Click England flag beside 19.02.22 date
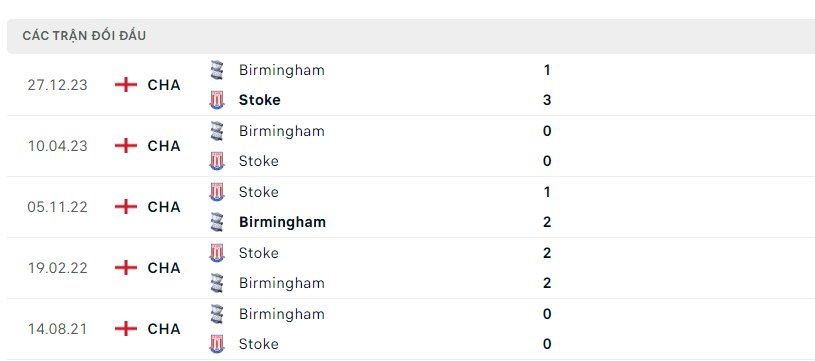 click(x=126, y=268)
